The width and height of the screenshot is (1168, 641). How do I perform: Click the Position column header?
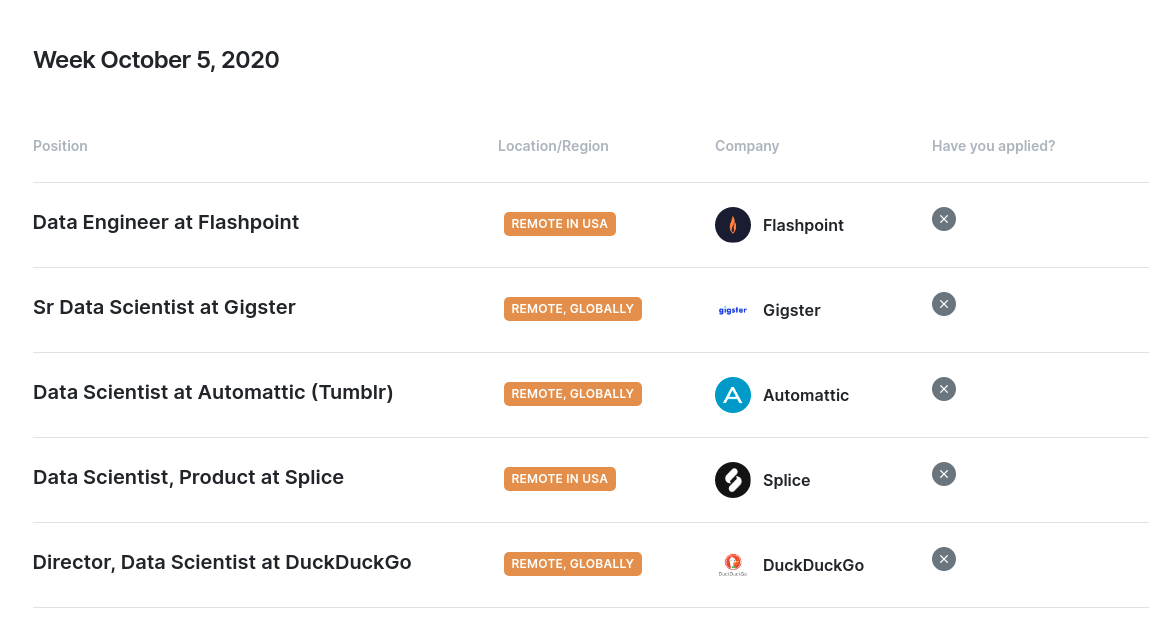(60, 146)
